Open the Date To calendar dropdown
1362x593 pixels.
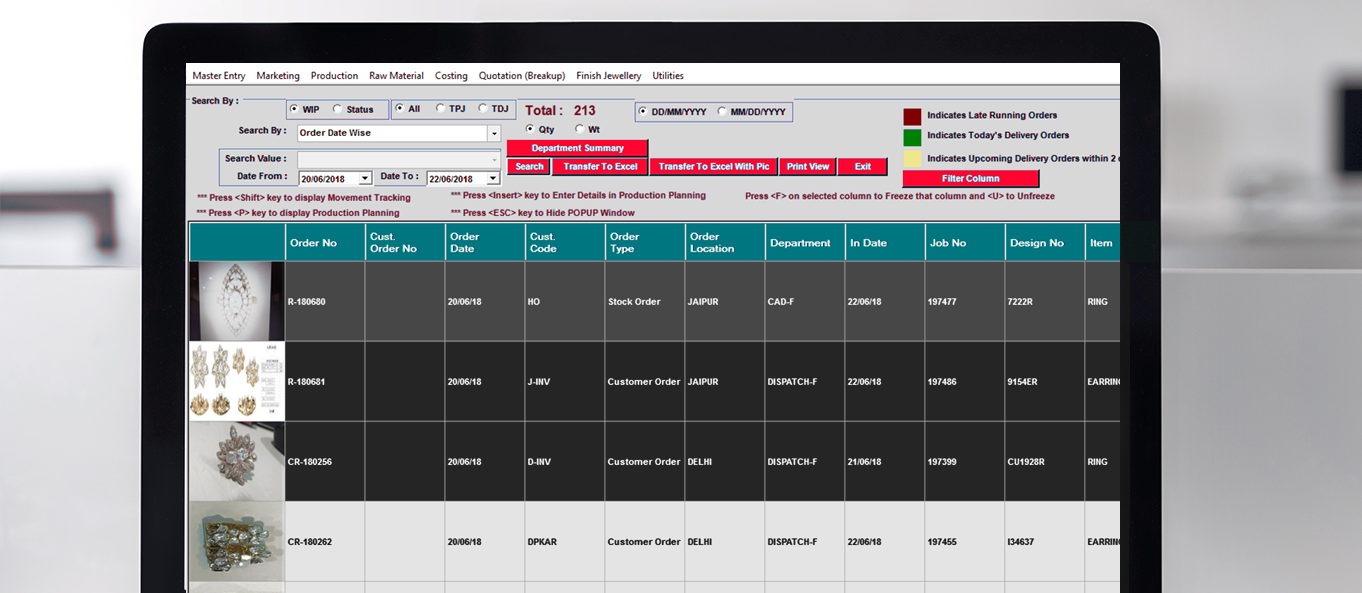(492, 178)
